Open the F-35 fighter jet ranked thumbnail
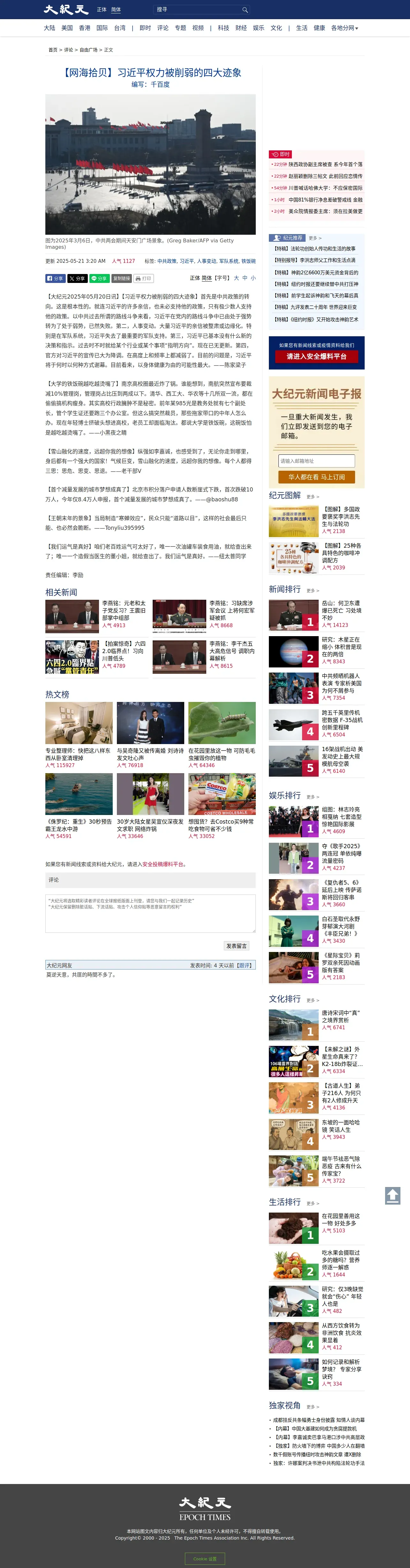 click(294, 724)
